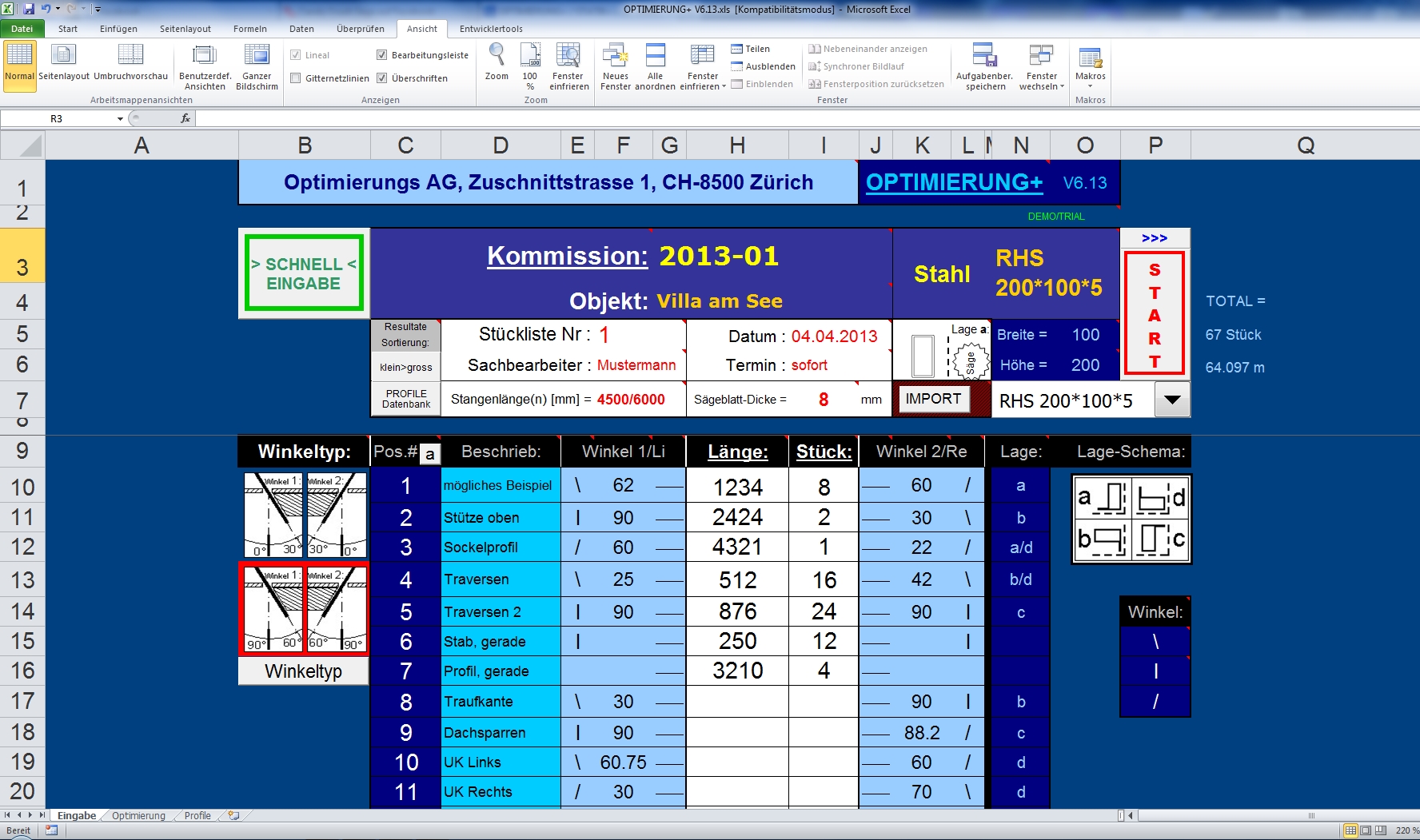
Task: Click the macro record icon in status bar
Action: point(51,830)
